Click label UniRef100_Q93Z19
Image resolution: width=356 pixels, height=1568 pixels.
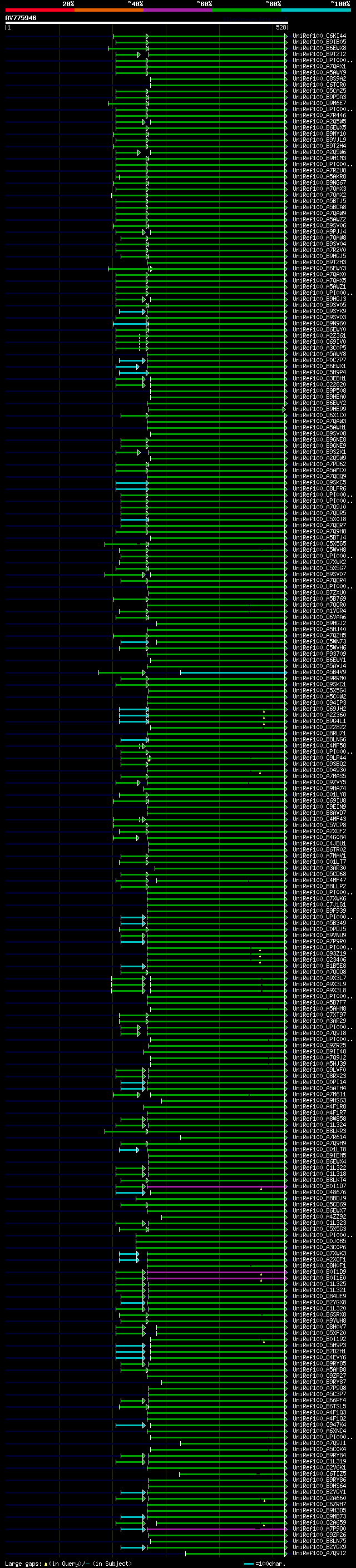tap(319, 954)
